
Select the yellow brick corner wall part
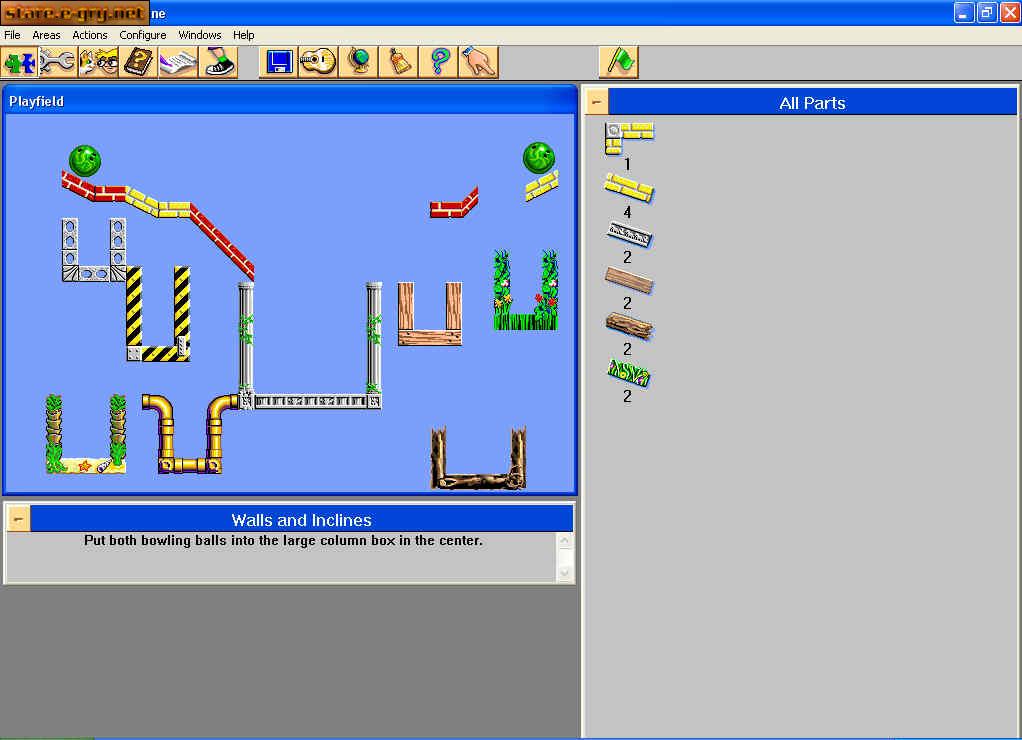coord(628,138)
